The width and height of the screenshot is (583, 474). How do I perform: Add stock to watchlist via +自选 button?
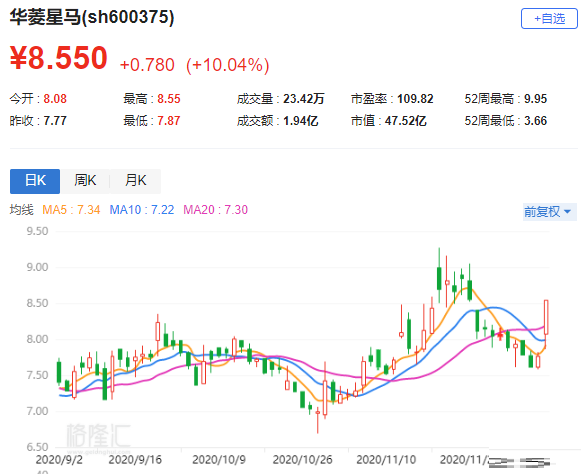549,19
